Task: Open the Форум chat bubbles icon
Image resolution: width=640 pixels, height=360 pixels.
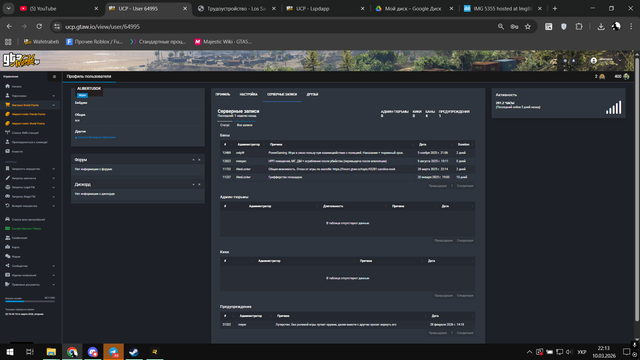Action: (7, 256)
